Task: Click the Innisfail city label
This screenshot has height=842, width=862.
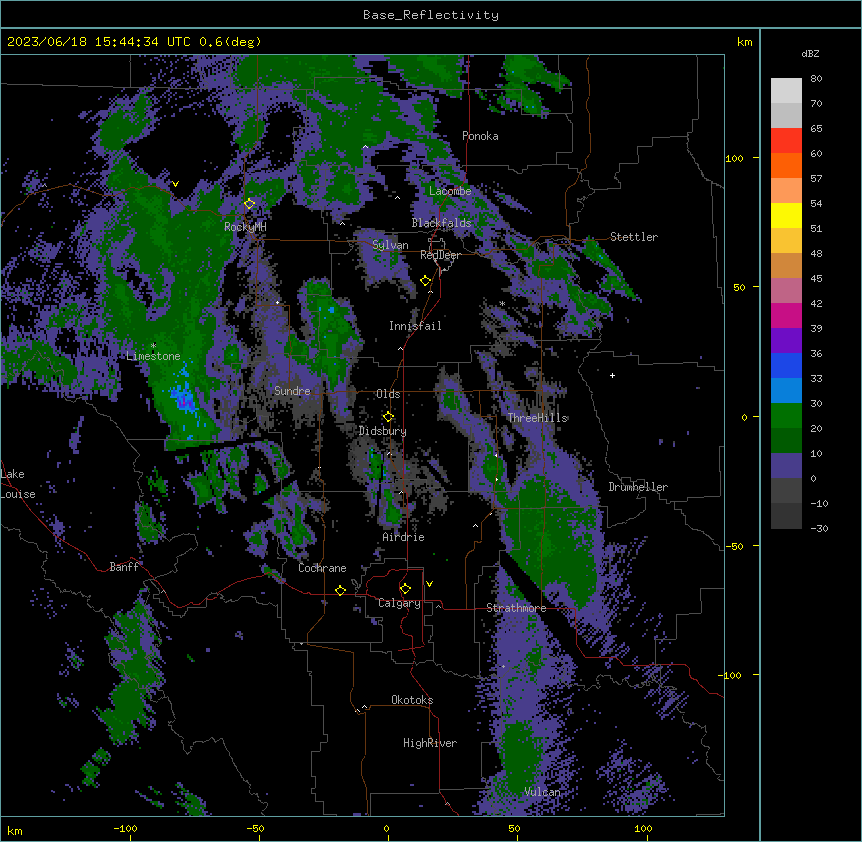Action: coord(415,326)
